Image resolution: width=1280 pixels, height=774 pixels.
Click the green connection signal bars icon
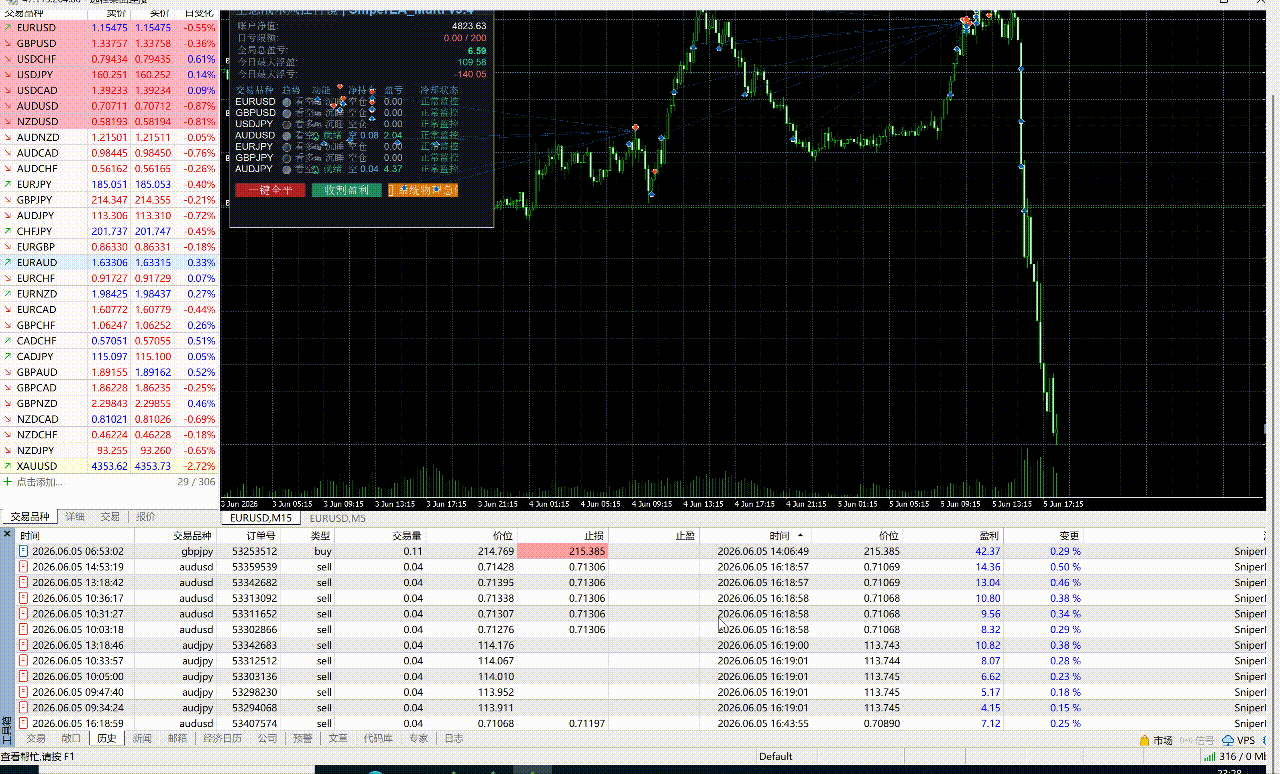(x=1209, y=757)
